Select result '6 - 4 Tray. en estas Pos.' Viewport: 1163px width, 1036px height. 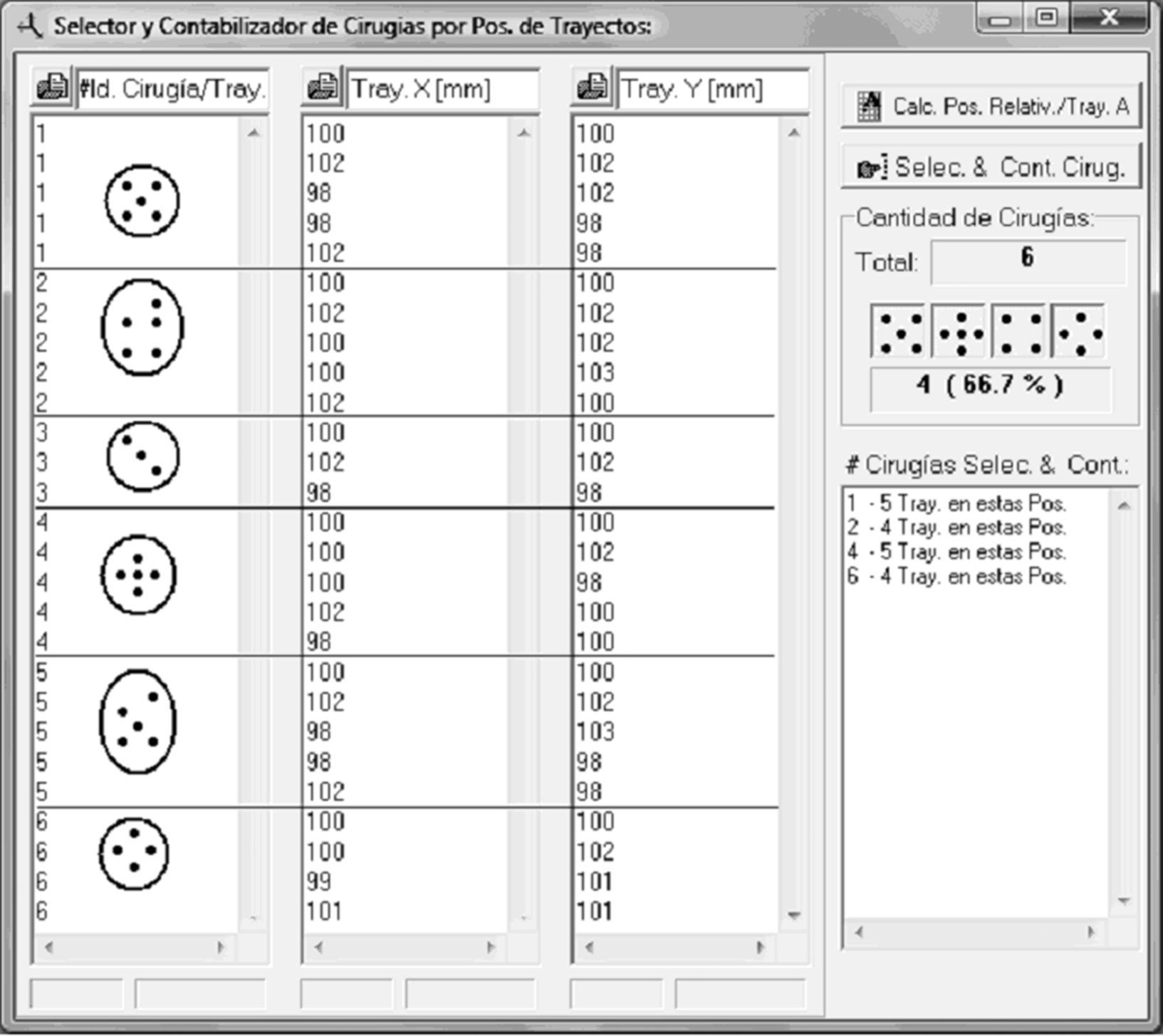pyautogui.click(x=956, y=576)
